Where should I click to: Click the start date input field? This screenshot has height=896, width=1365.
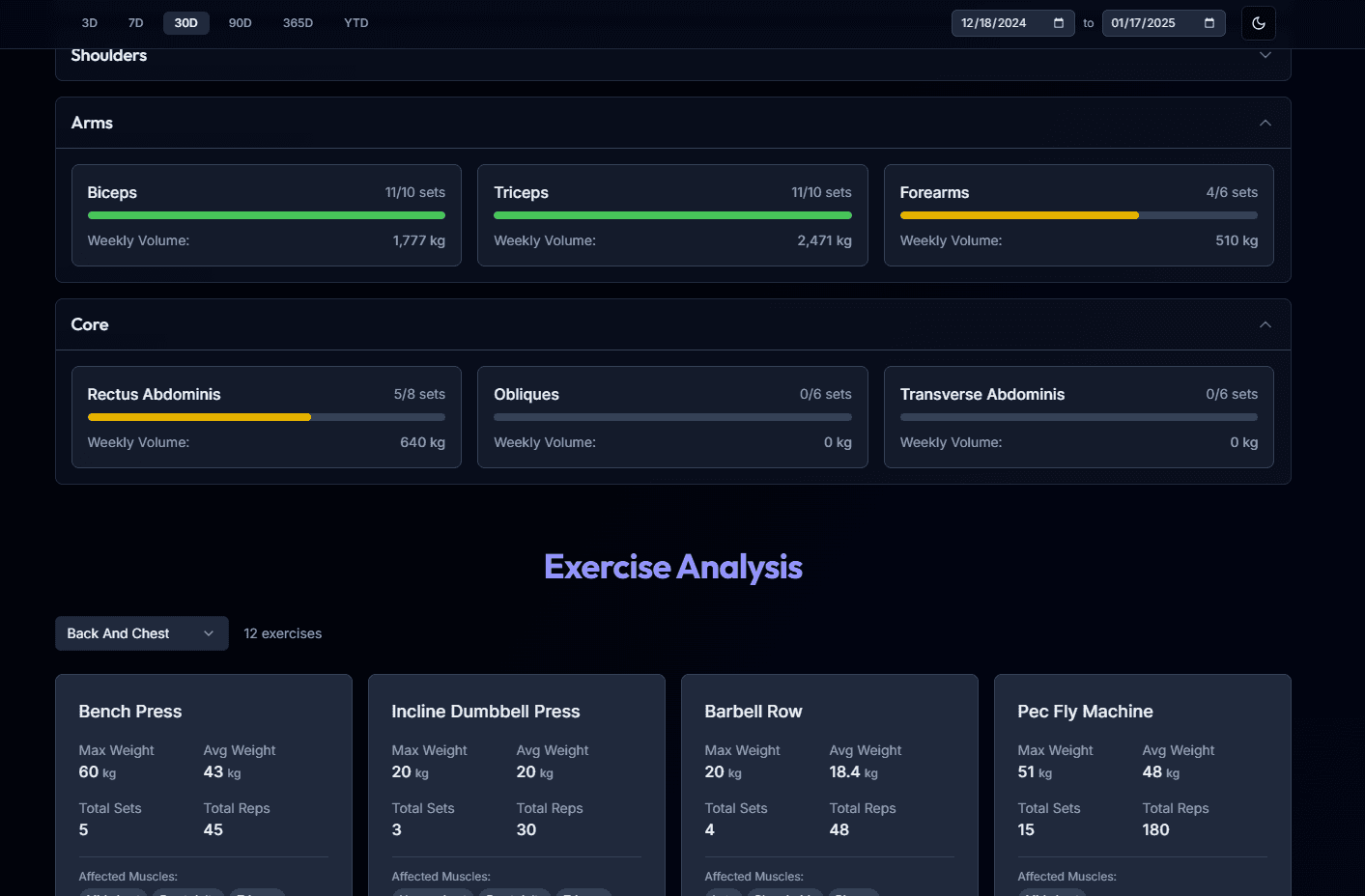click(995, 22)
